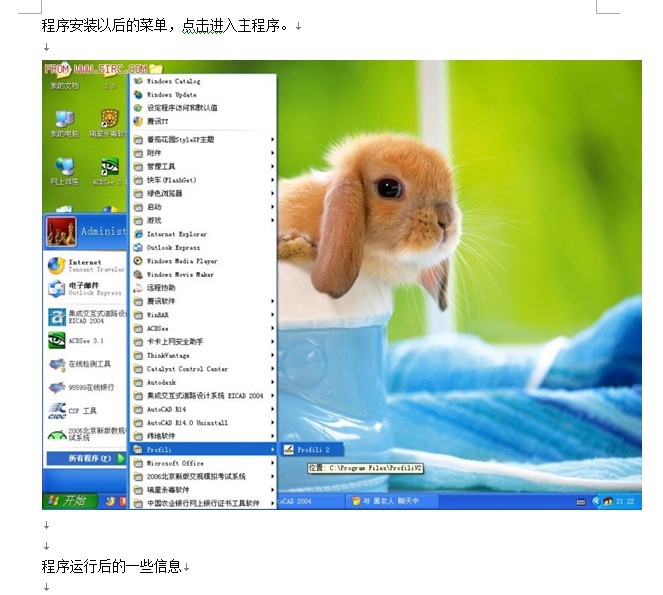Viewport: 663px width, 595px height.
Task: Launch CSP 工具 from the start menu
Action: [85, 411]
